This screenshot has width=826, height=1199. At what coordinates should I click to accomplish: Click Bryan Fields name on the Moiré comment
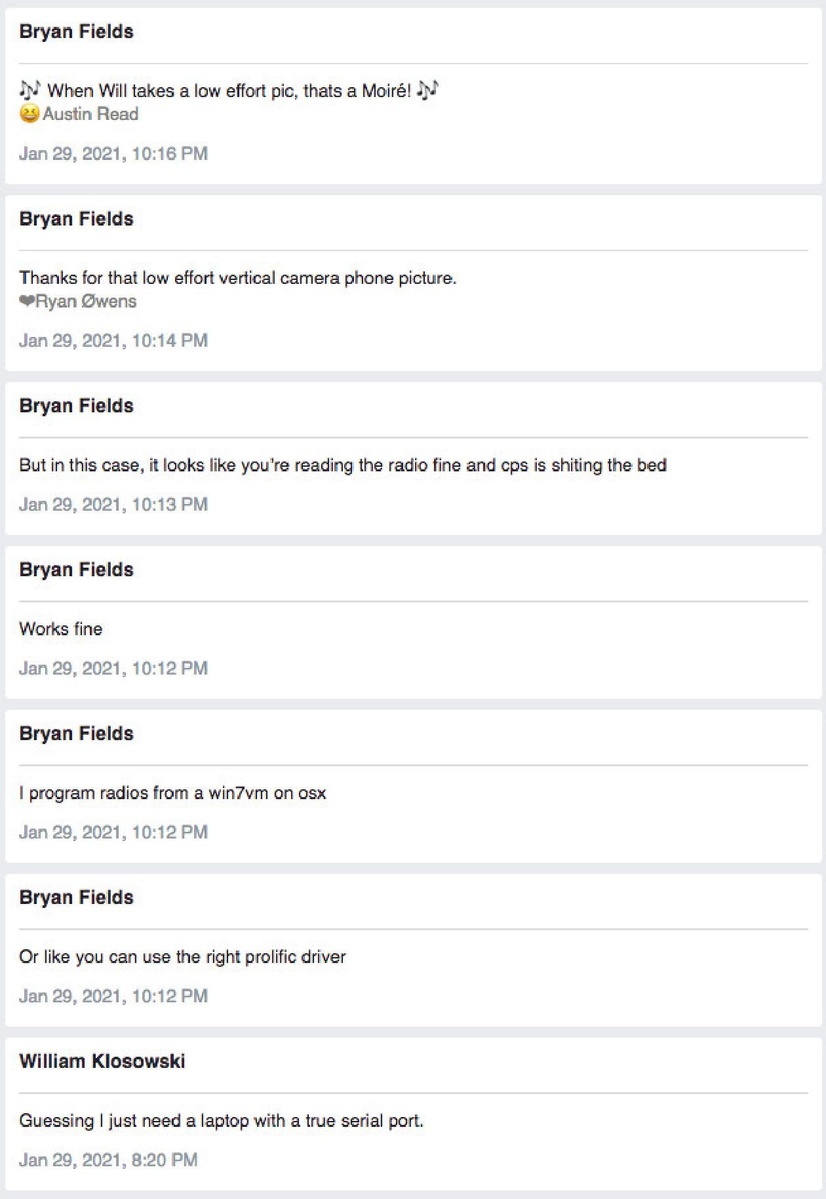pos(76,32)
